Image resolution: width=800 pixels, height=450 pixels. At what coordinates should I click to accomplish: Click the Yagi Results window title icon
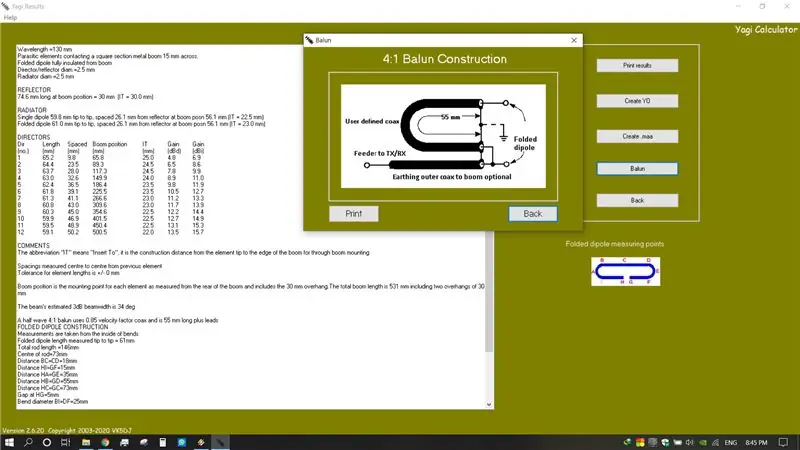[x=5, y=6]
